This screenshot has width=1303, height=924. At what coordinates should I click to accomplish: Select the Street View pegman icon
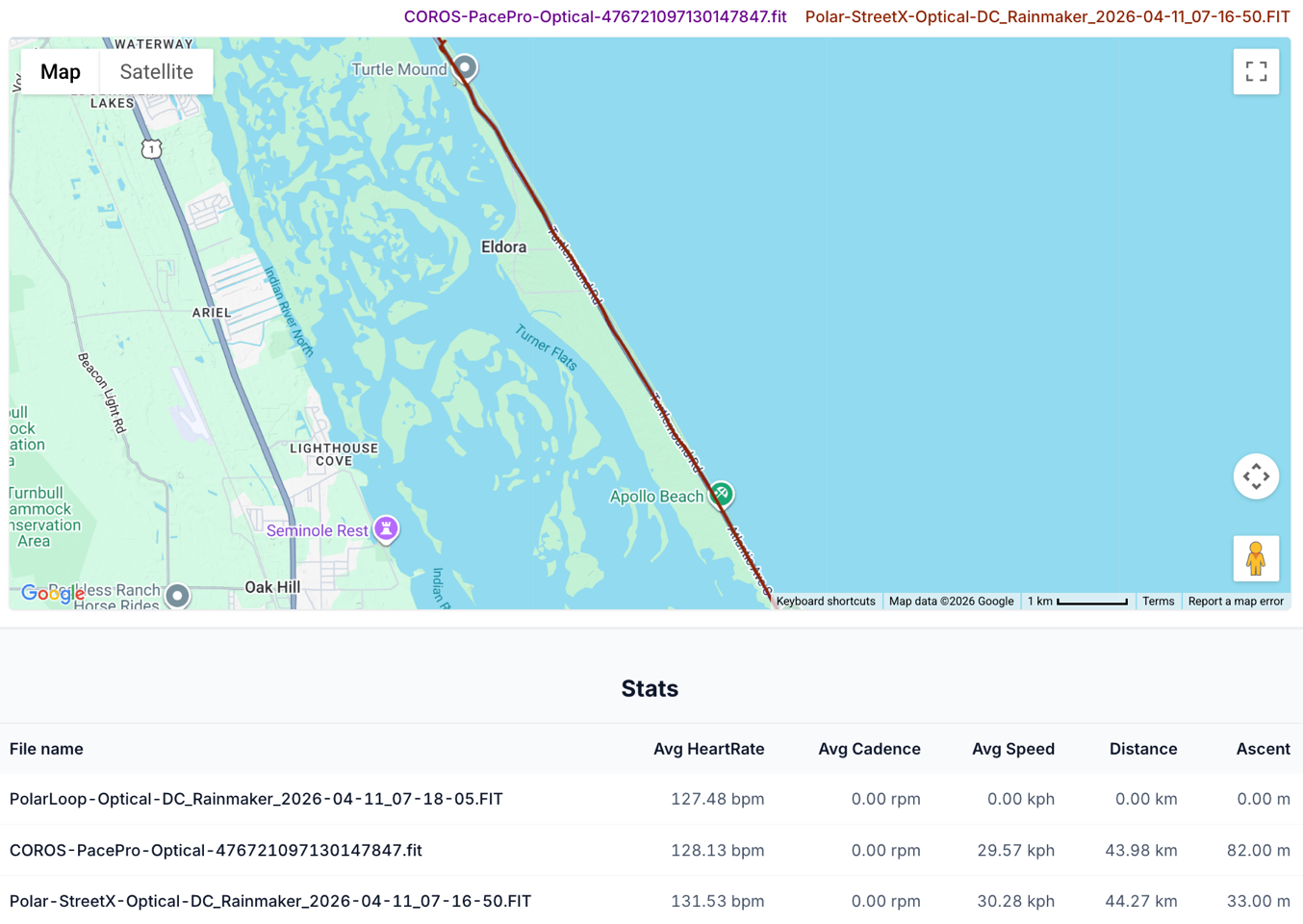(1256, 558)
